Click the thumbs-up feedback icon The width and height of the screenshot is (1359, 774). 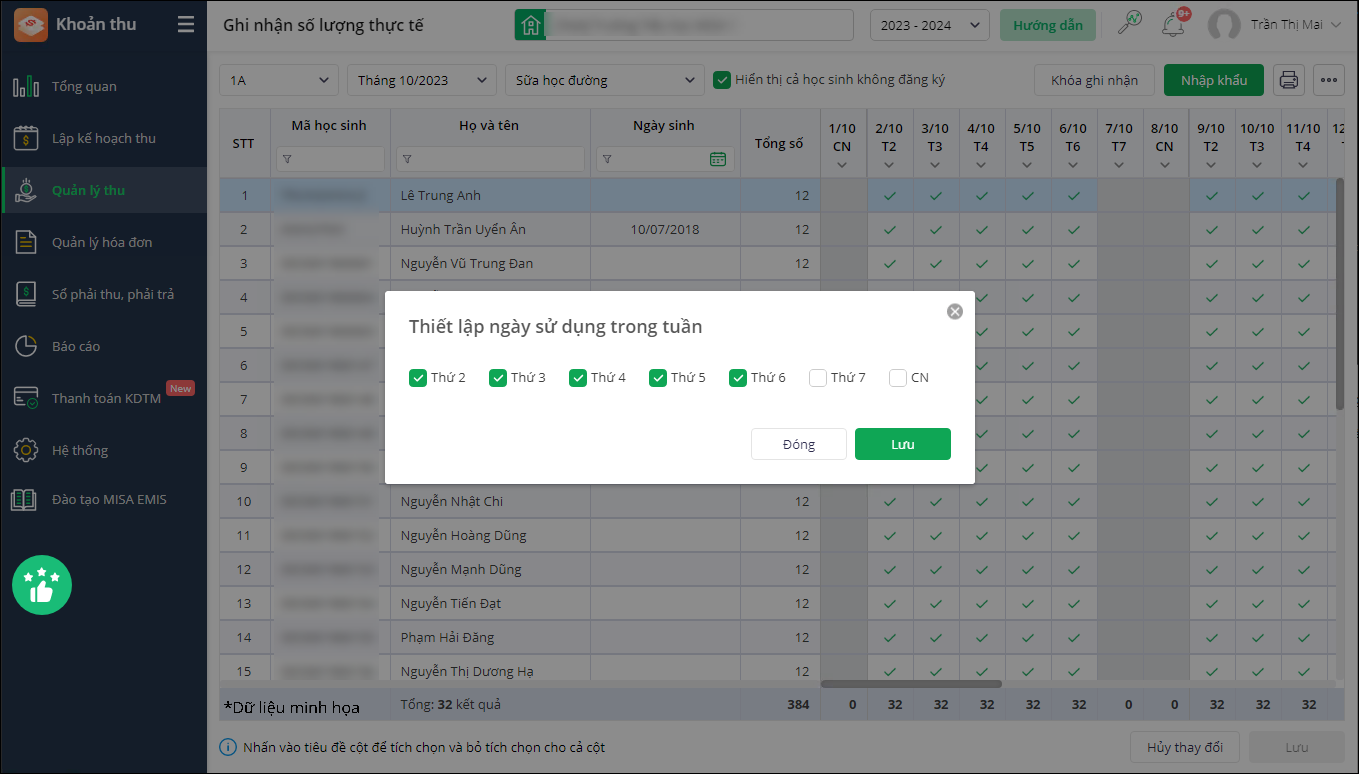pyautogui.click(x=42, y=585)
